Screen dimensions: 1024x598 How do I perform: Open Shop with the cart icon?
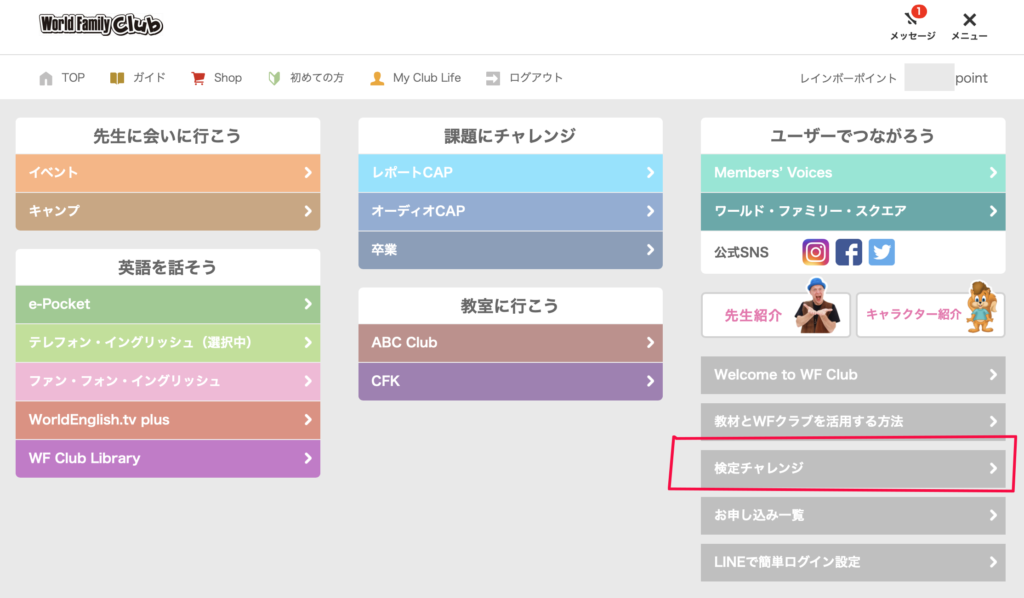(x=198, y=78)
